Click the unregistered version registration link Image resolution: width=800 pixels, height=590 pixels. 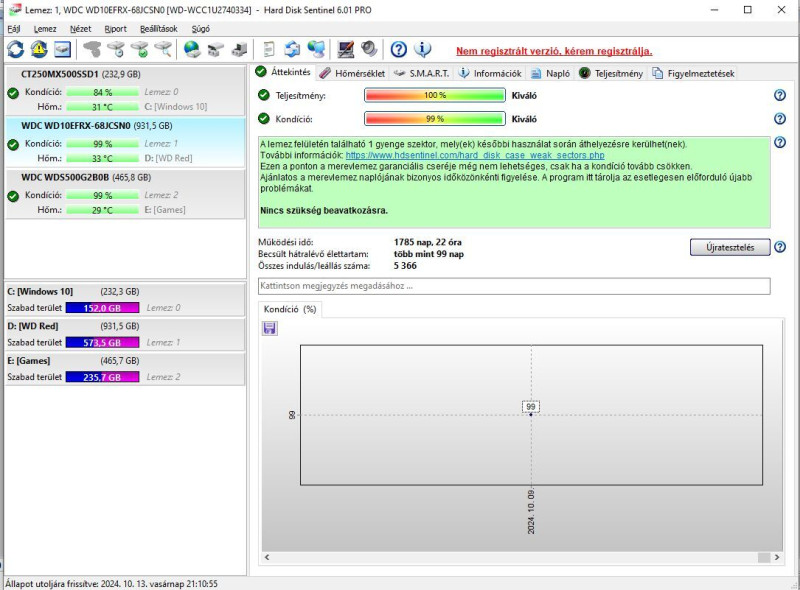(x=554, y=51)
